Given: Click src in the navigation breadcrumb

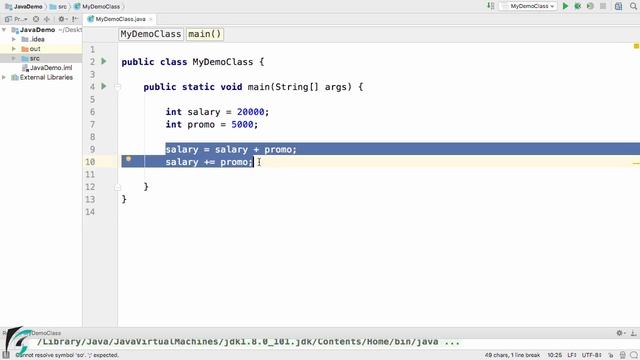Looking at the screenshot, I should [58, 7].
